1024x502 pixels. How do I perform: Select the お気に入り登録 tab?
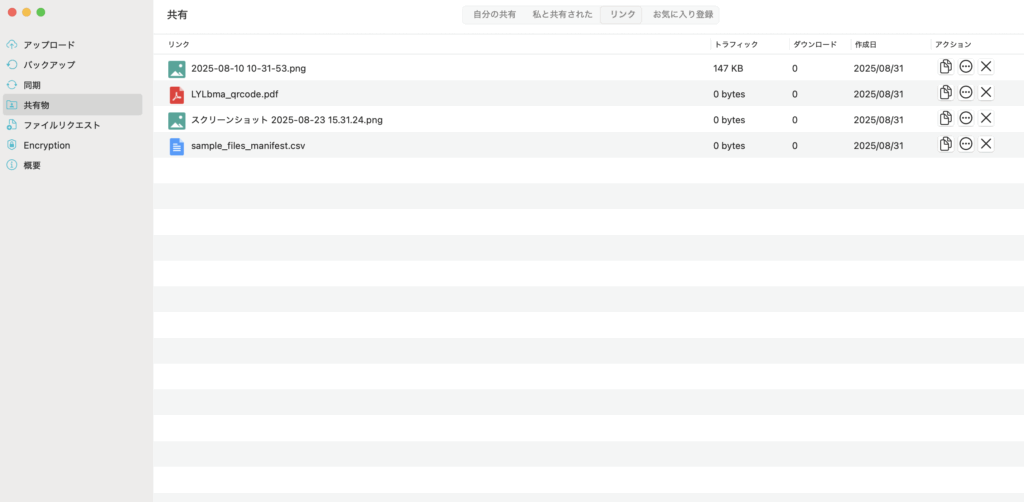pyautogui.click(x=684, y=15)
